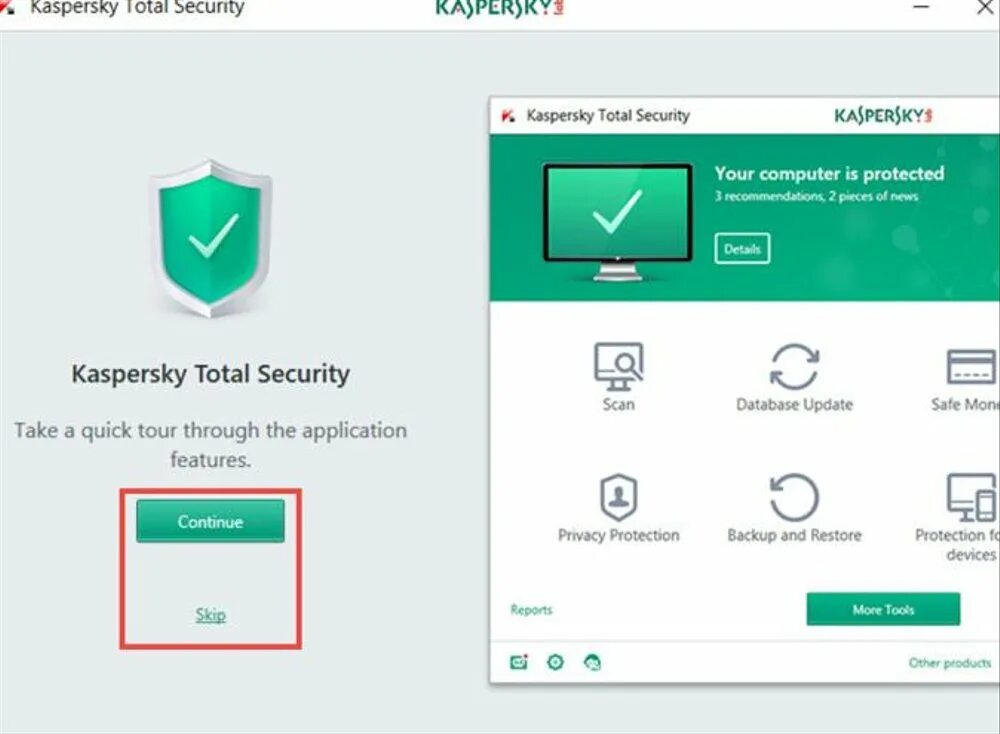The width and height of the screenshot is (1000, 734).
Task: Click the protected monitor checkmark graphic
Action: tap(617, 221)
